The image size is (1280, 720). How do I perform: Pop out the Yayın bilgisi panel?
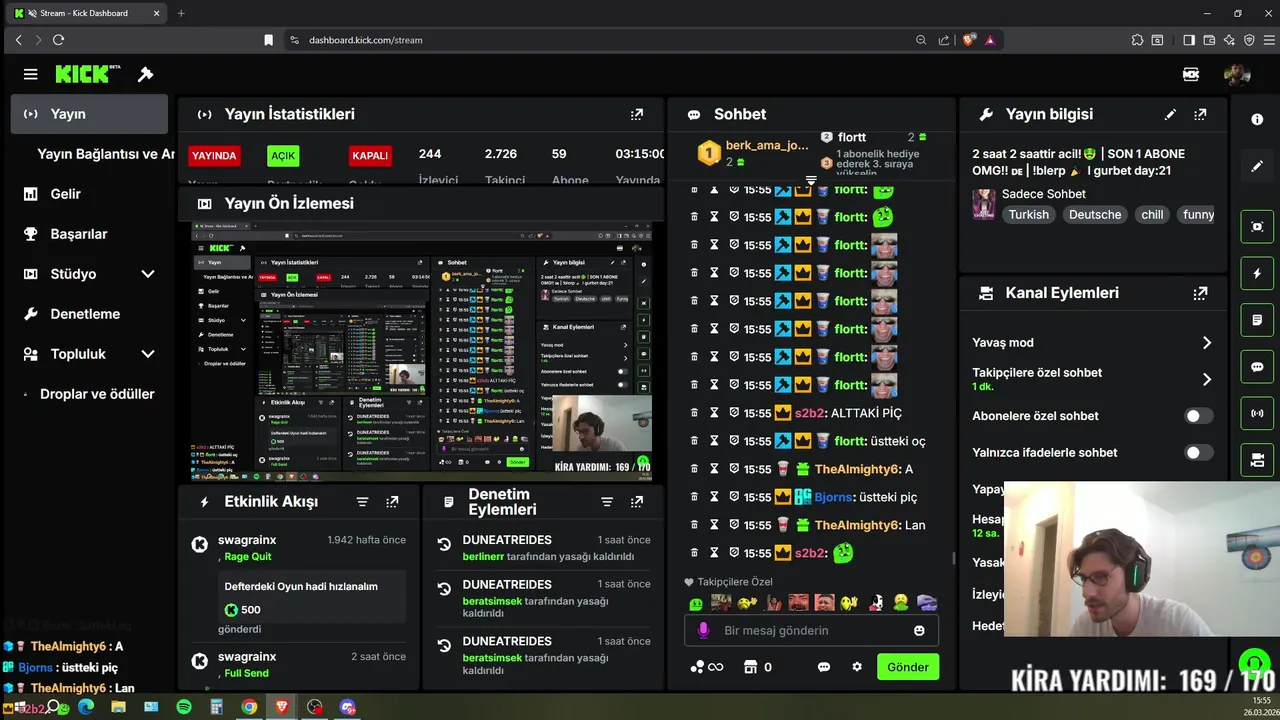[x=1200, y=114]
